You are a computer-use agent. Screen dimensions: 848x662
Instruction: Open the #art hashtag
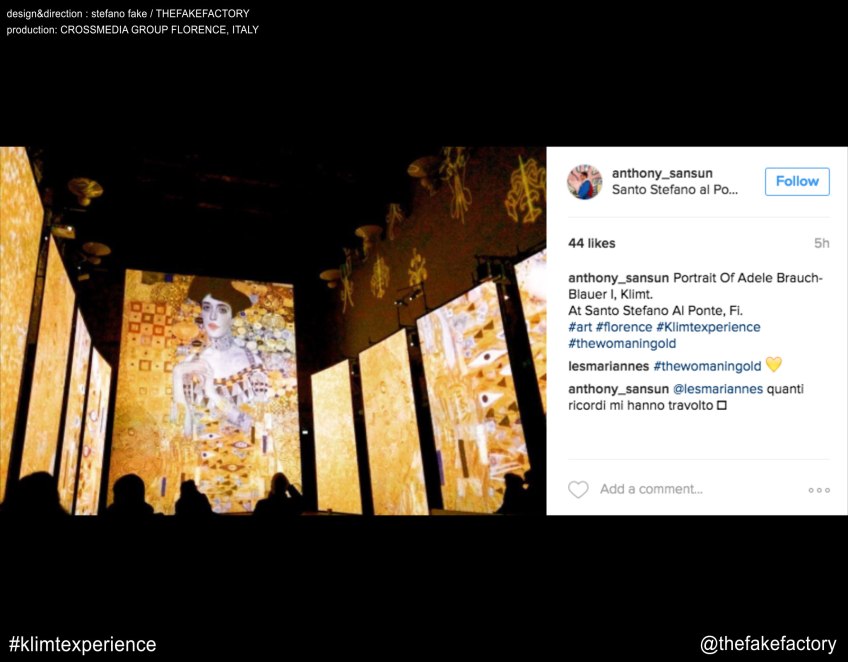click(x=580, y=327)
